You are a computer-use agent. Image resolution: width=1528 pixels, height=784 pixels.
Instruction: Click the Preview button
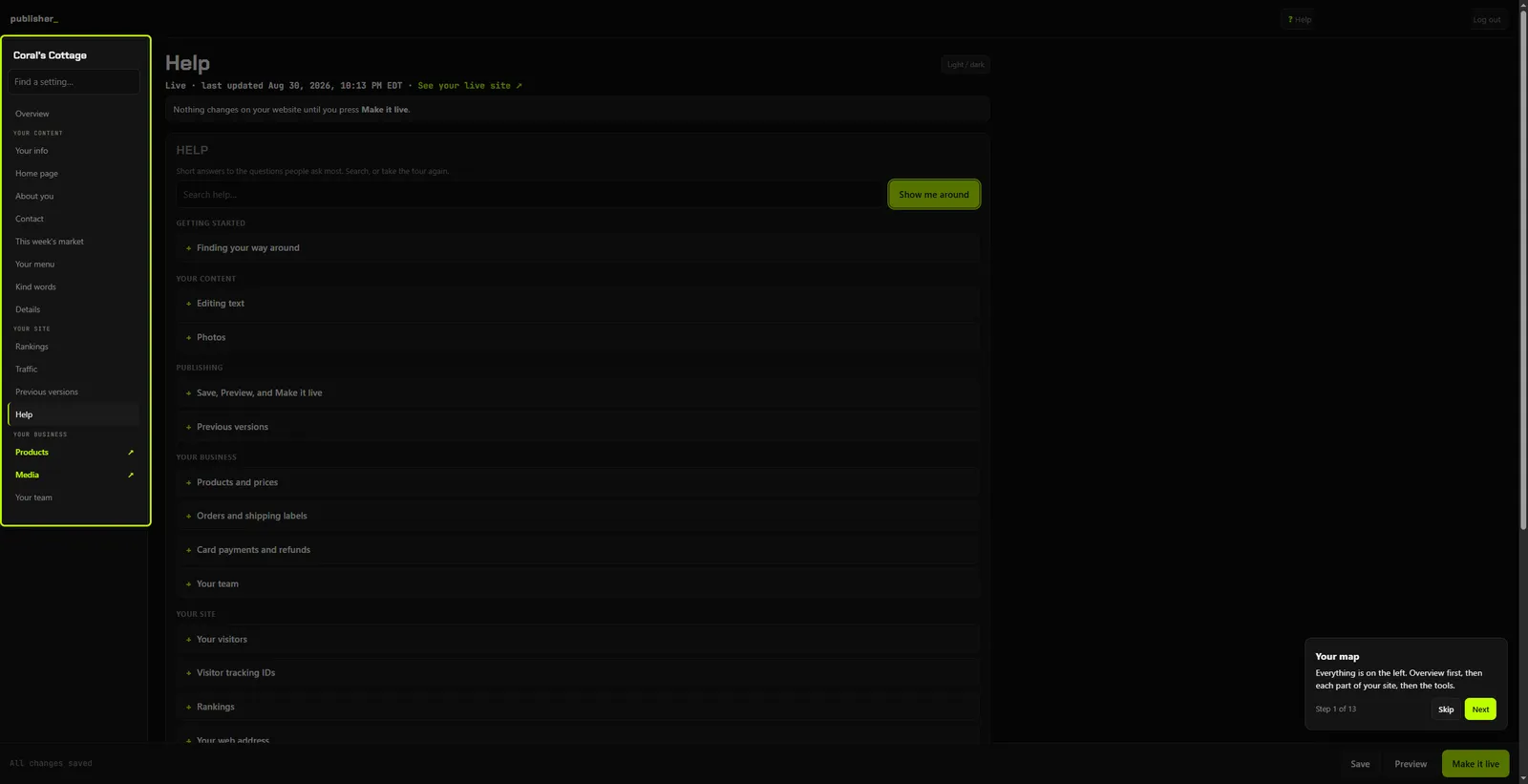pyautogui.click(x=1411, y=764)
